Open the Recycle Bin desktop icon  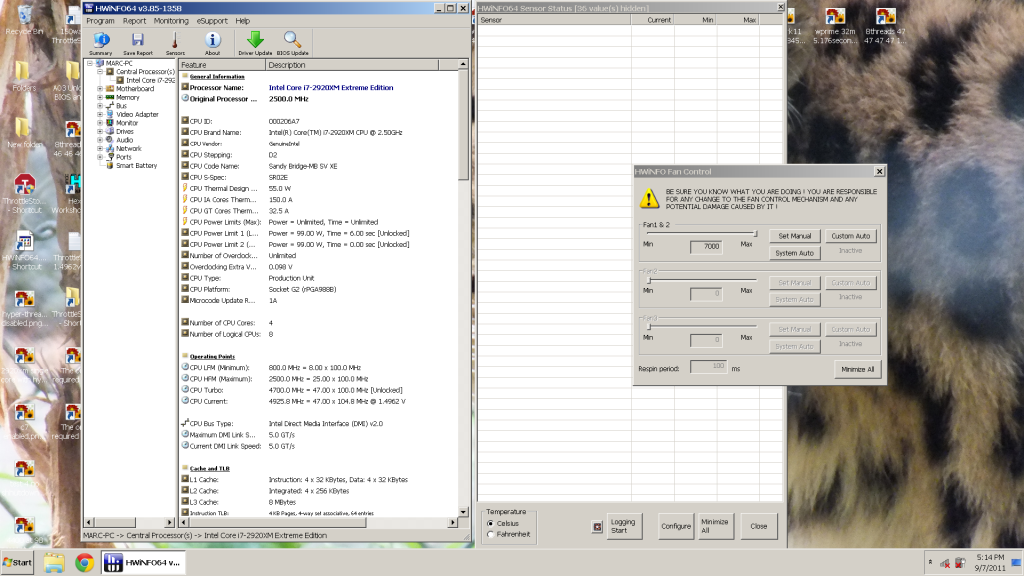click(x=24, y=20)
